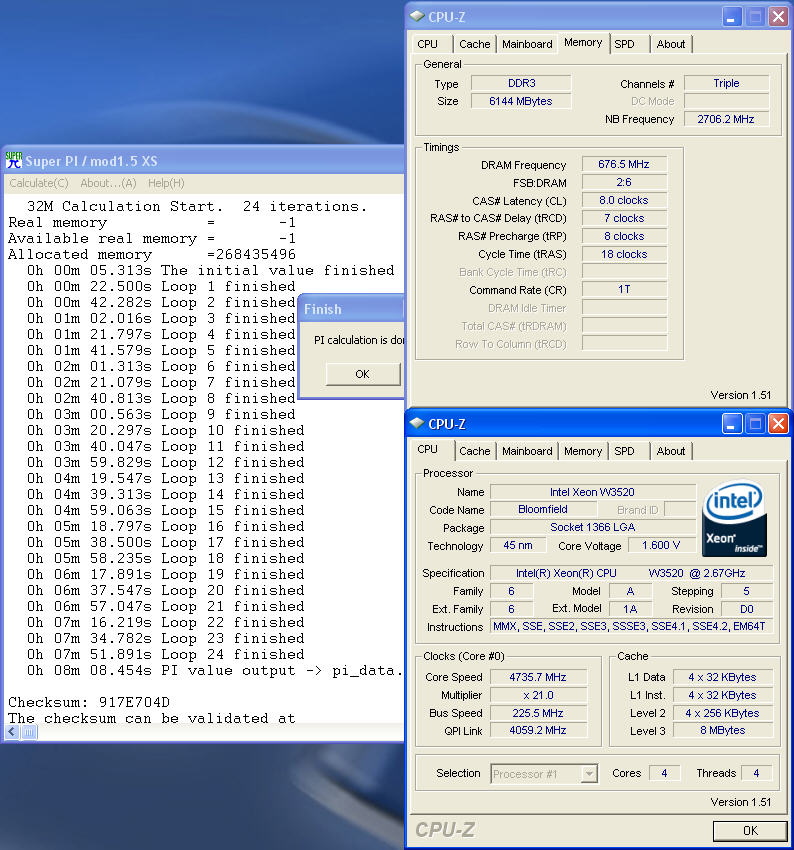The width and height of the screenshot is (794, 850).
Task: Click the memory Size value 6144 MBytes
Action: (x=520, y=101)
